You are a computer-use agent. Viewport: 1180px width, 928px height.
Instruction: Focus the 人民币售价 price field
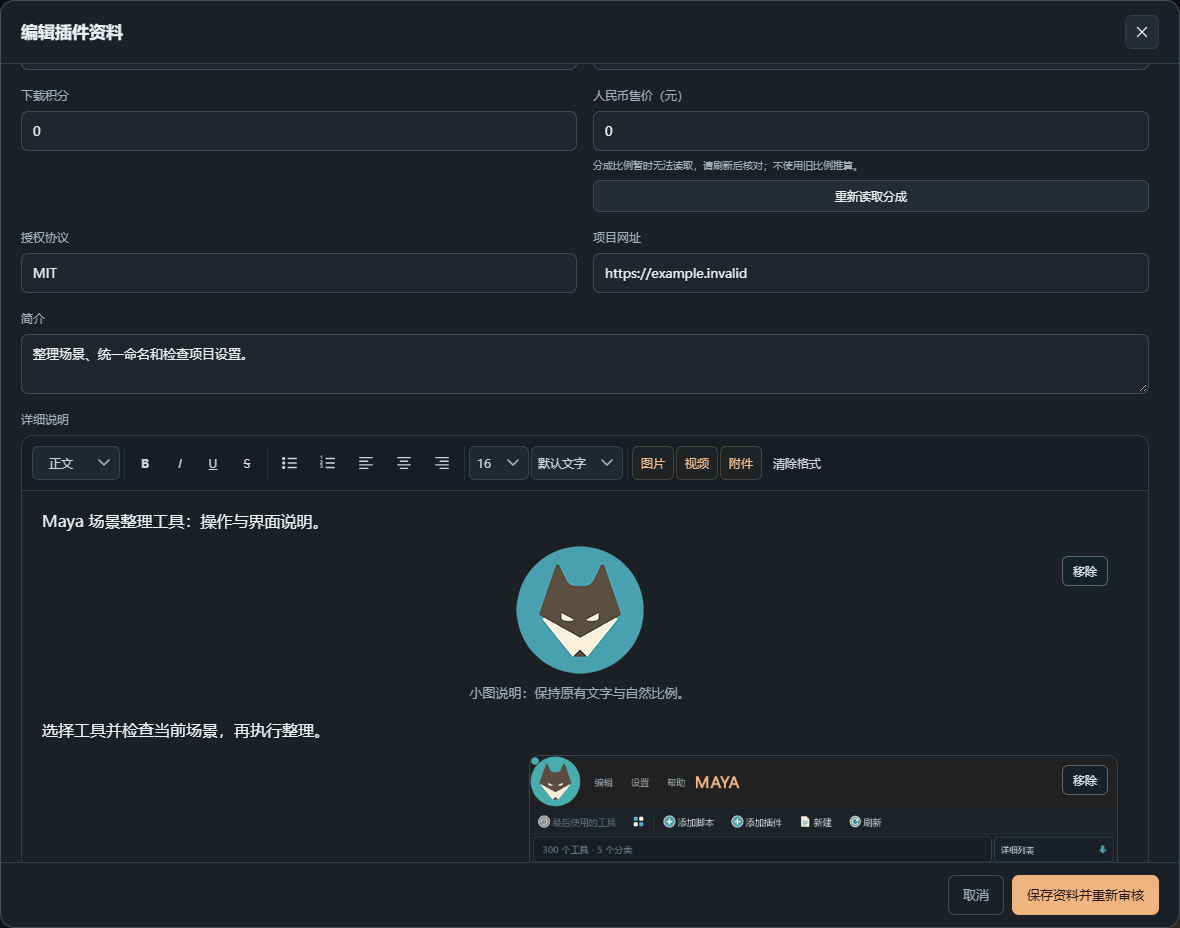pyautogui.click(x=871, y=131)
